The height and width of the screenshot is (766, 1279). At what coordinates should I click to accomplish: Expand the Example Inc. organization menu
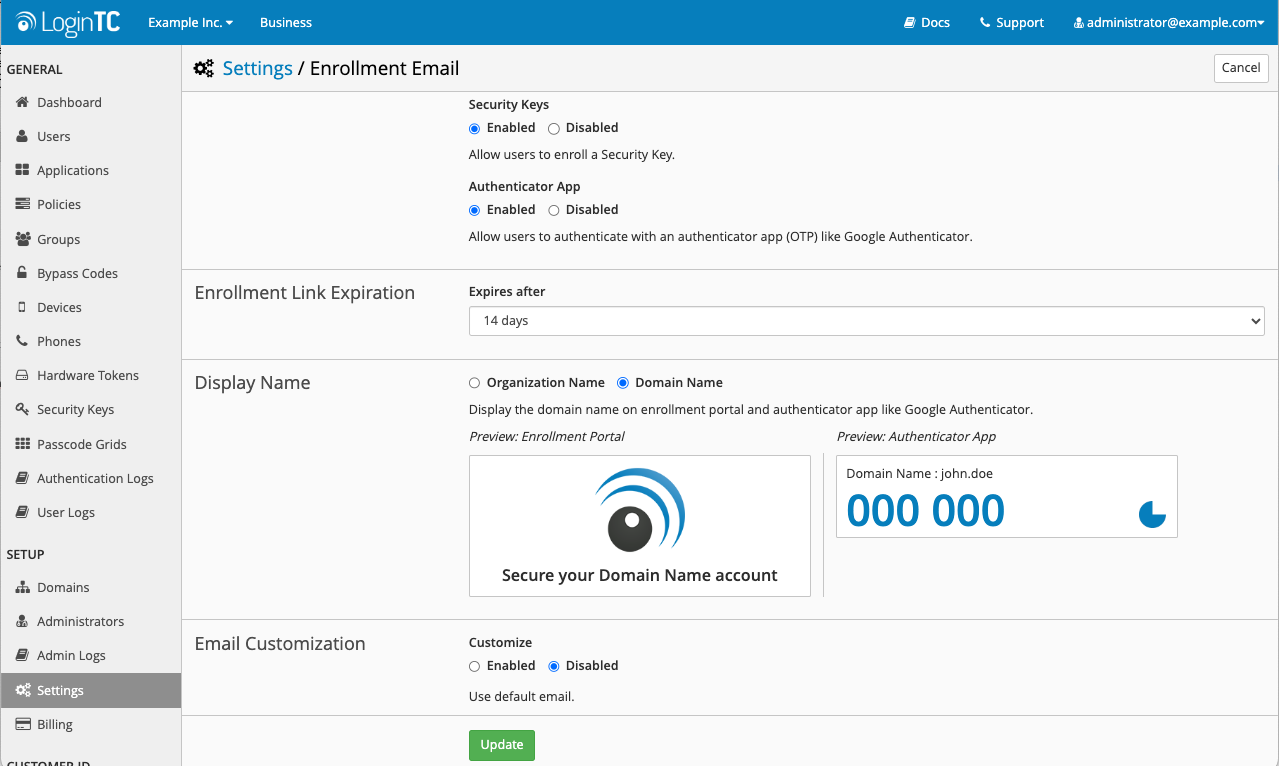click(x=190, y=22)
